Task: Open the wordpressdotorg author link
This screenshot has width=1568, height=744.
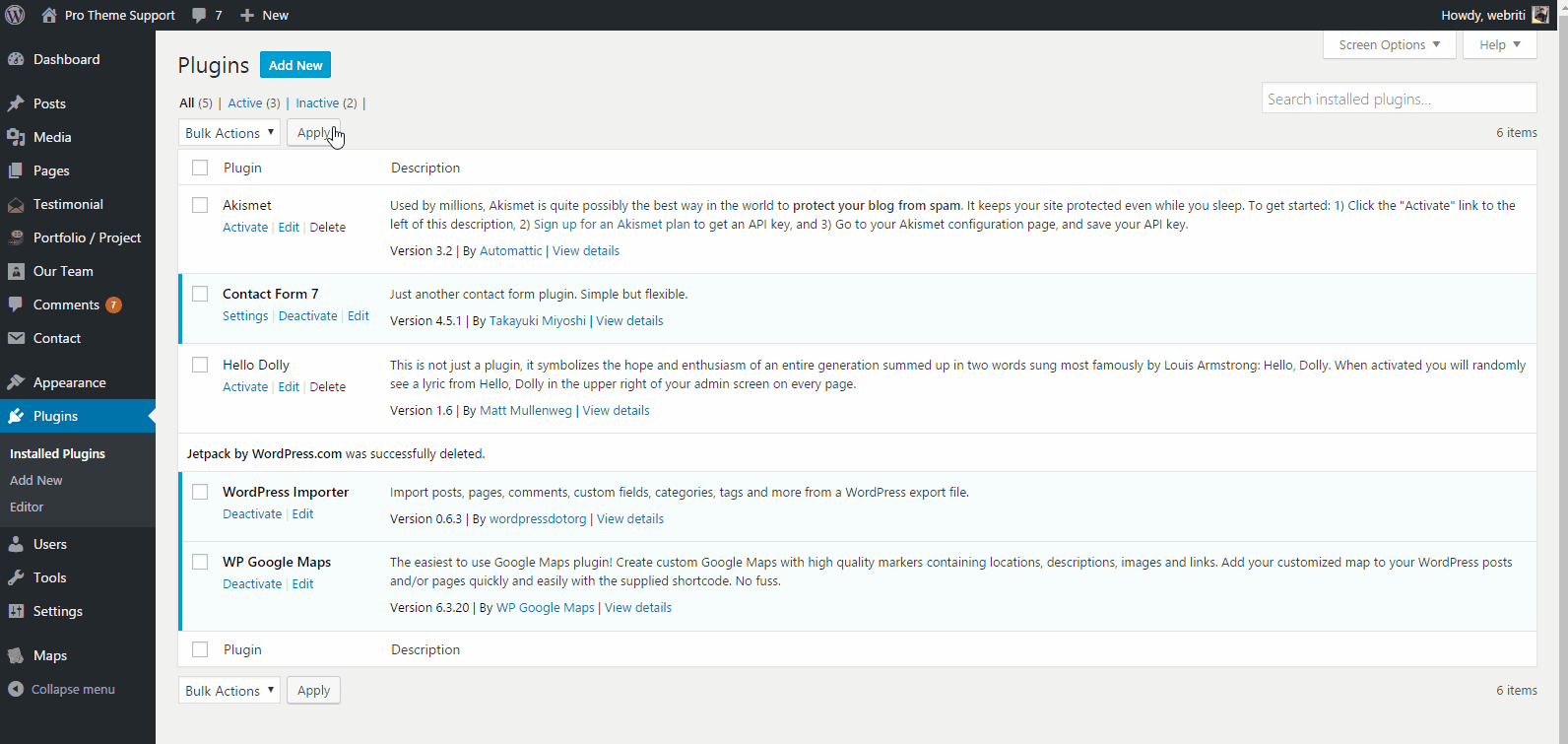Action: click(x=538, y=518)
